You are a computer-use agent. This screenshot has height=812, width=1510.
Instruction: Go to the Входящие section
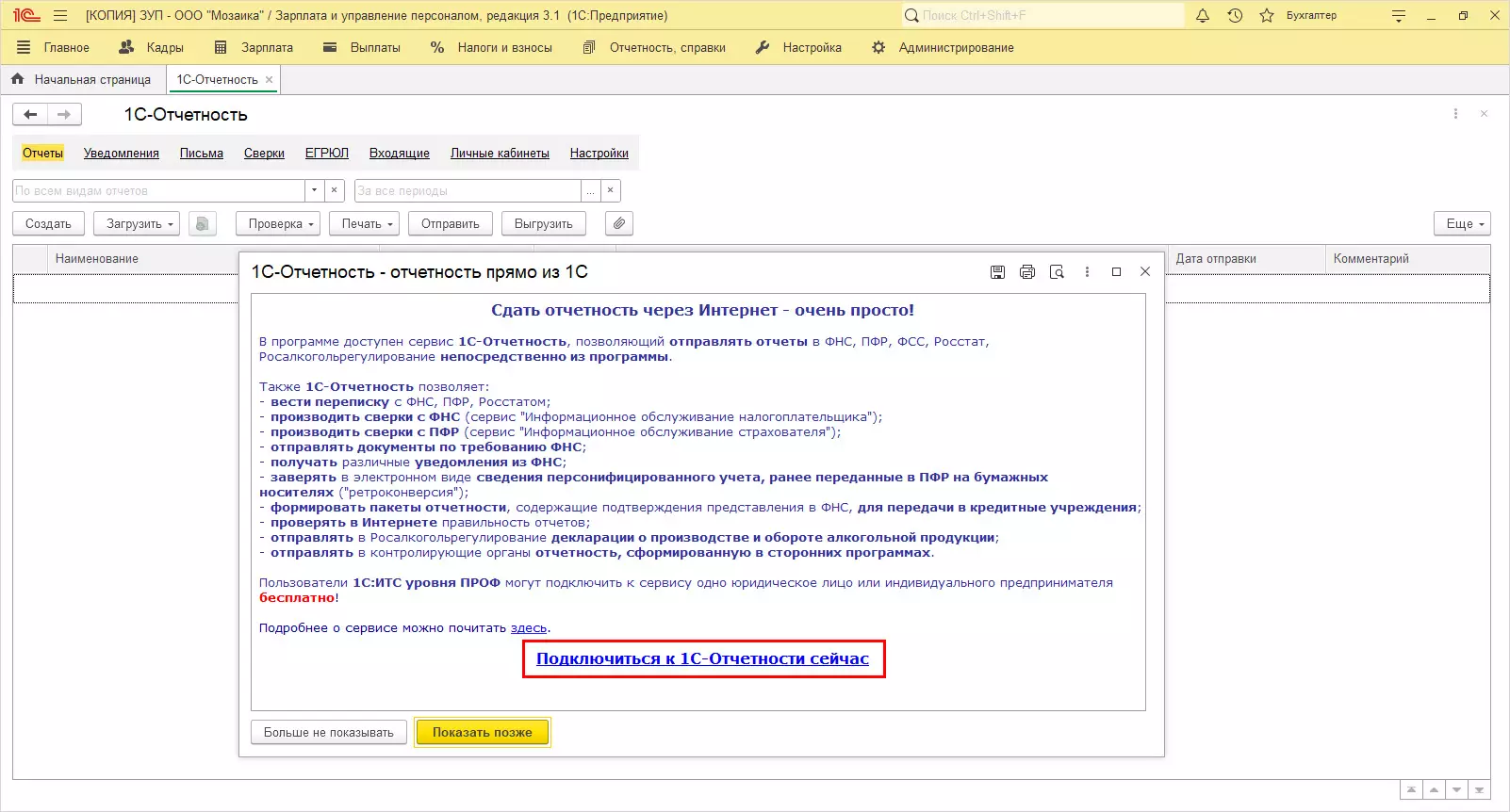[400, 154]
